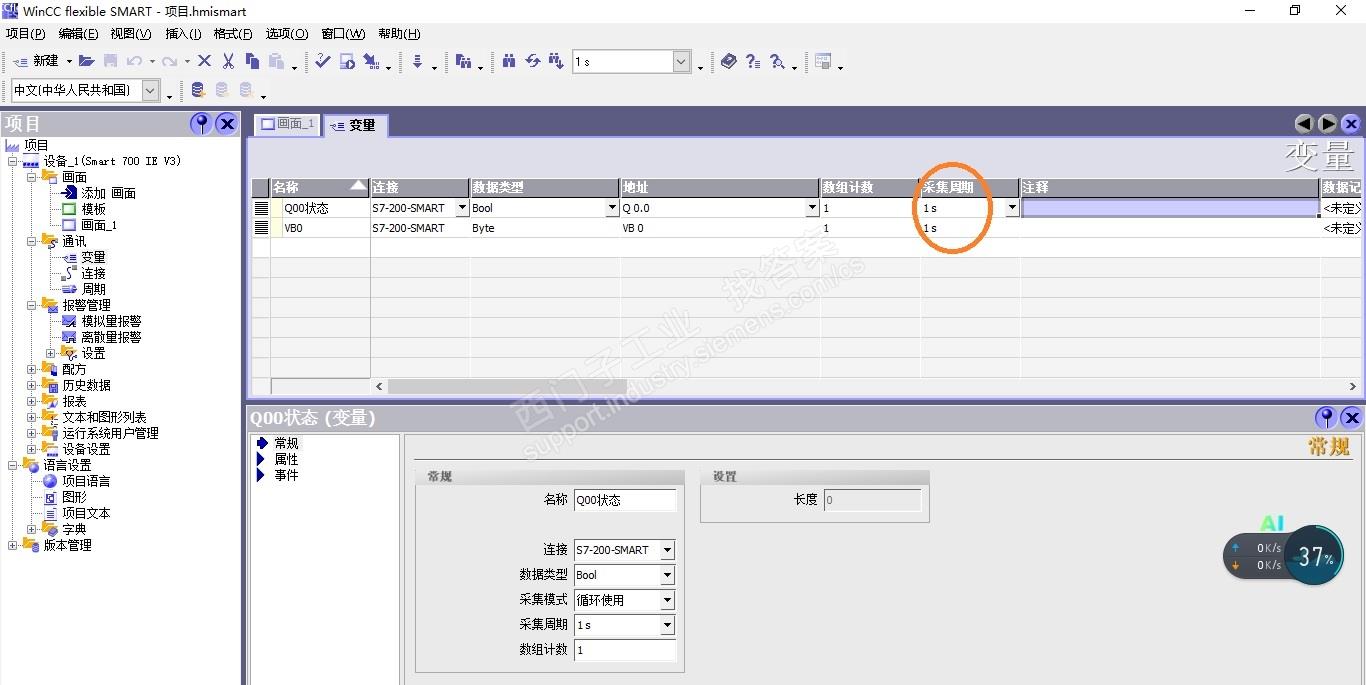Expand the 历史数据 tree node
The image size is (1366, 685).
(x=32, y=385)
